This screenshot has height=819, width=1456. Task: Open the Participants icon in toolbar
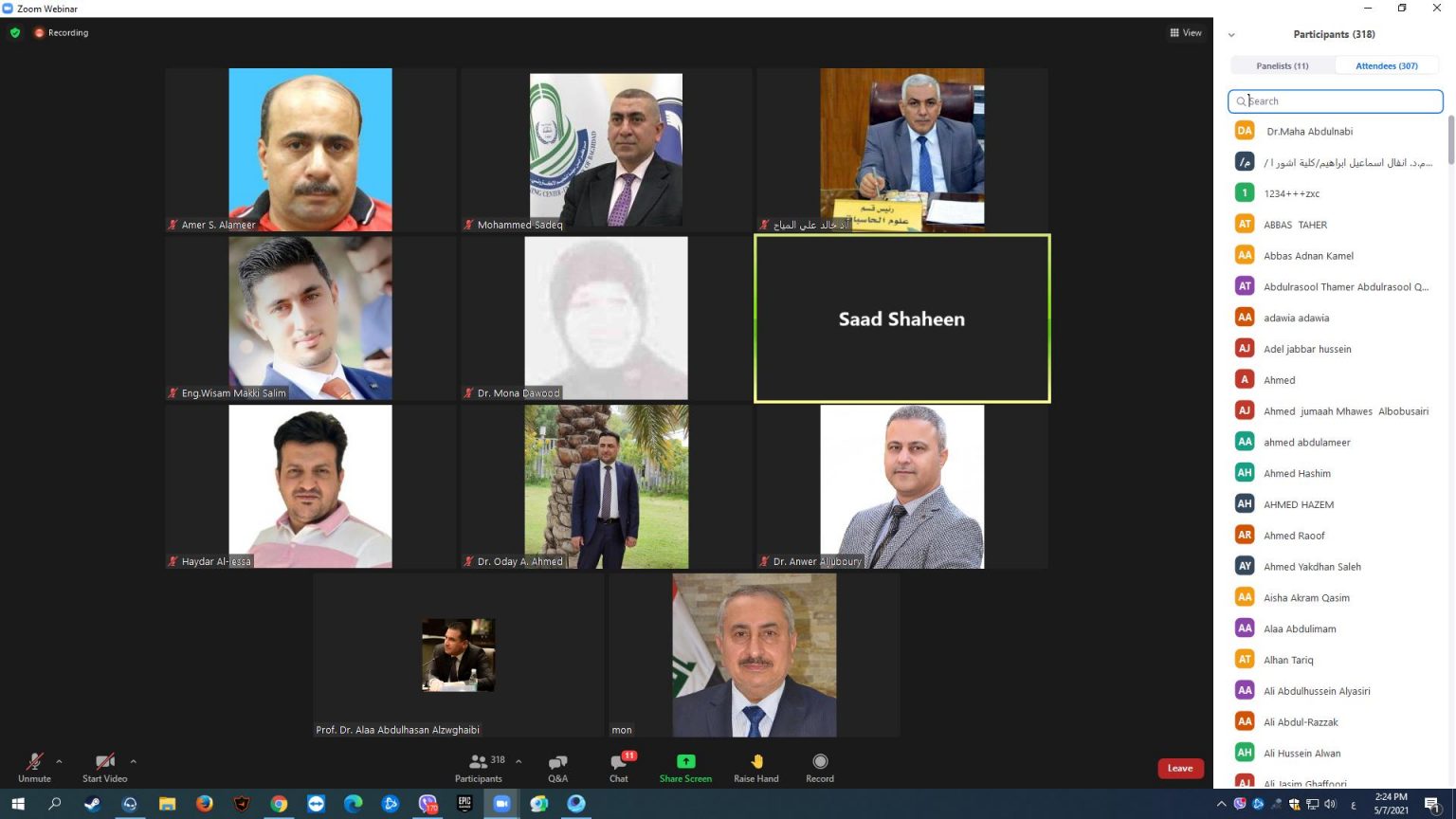[479, 761]
